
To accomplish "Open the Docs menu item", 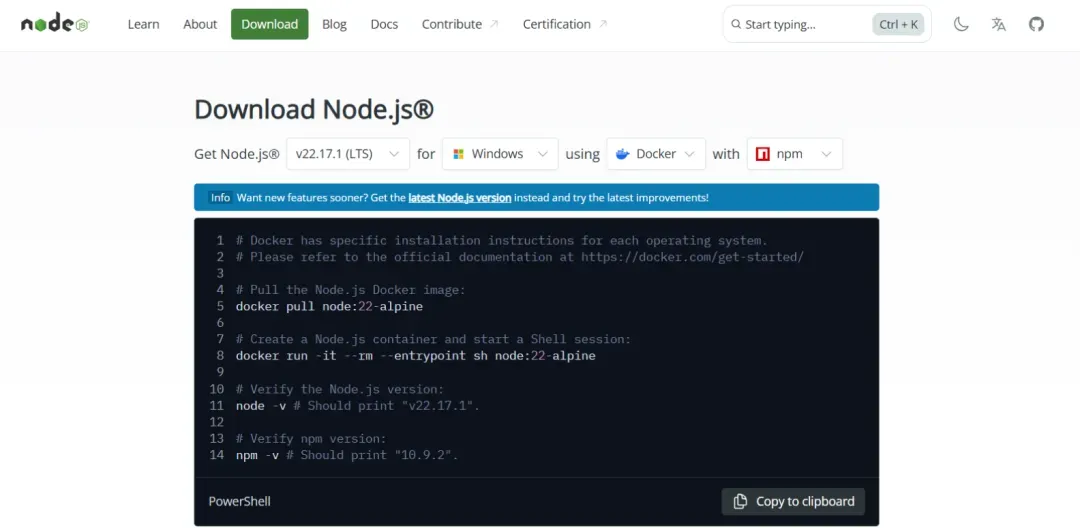I will tap(384, 24).
